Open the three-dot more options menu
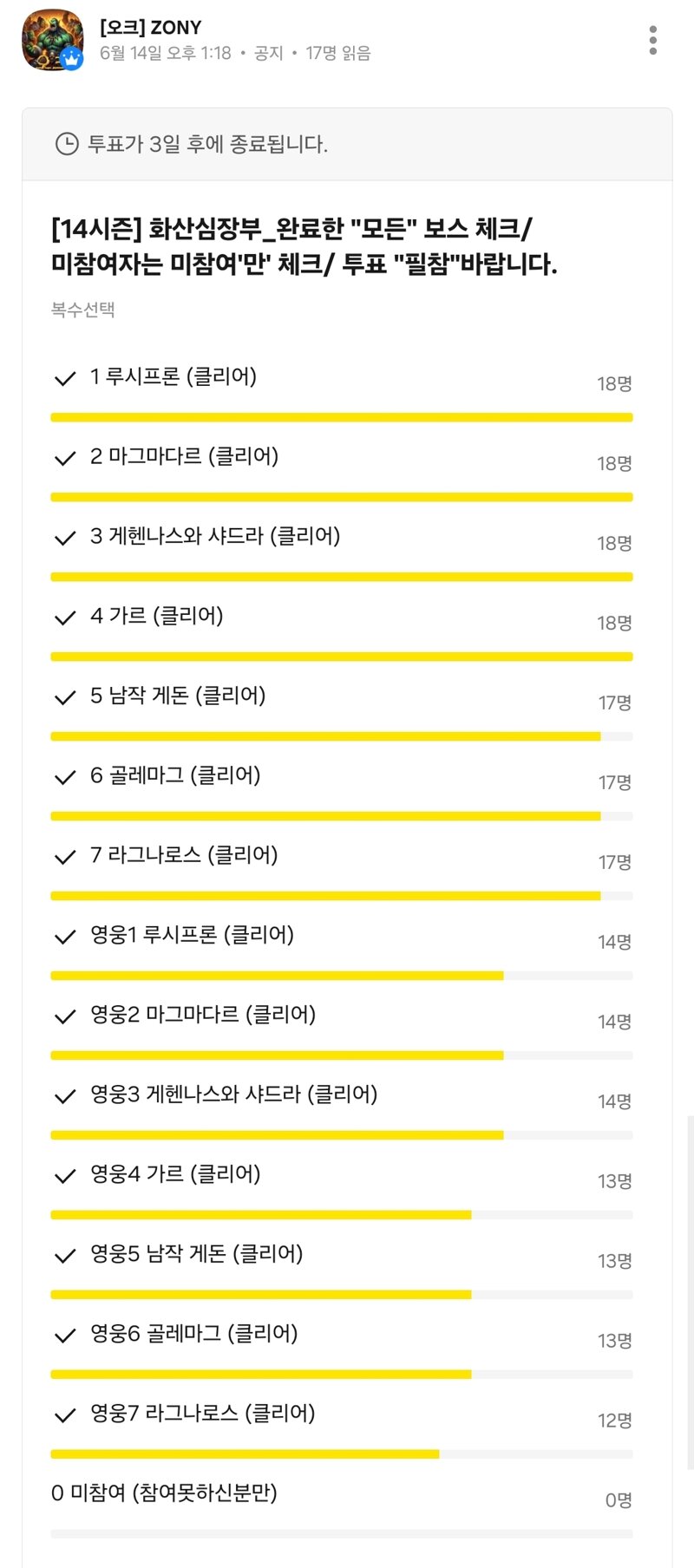The width and height of the screenshot is (694, 1568). point(652,40)
